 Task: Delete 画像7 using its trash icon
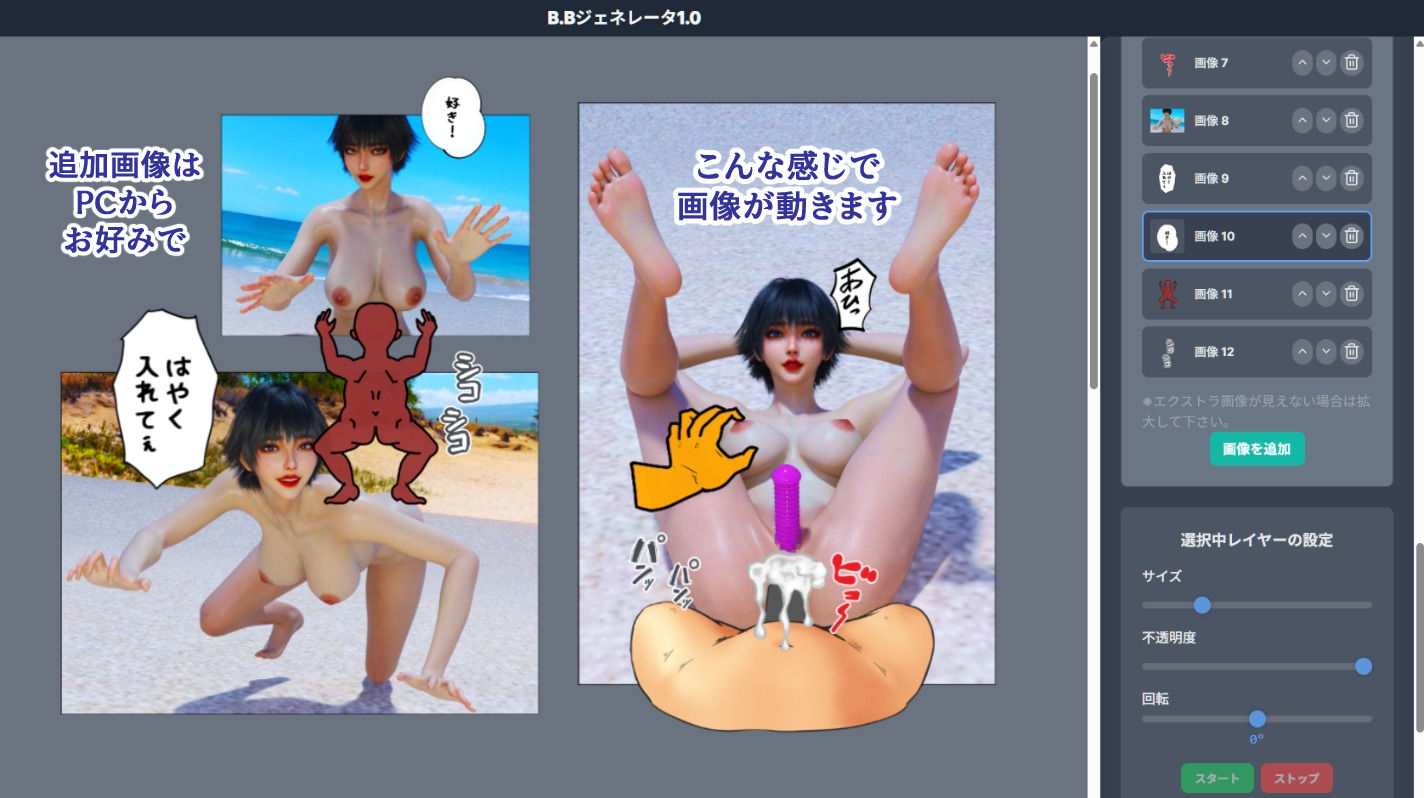1351,62
